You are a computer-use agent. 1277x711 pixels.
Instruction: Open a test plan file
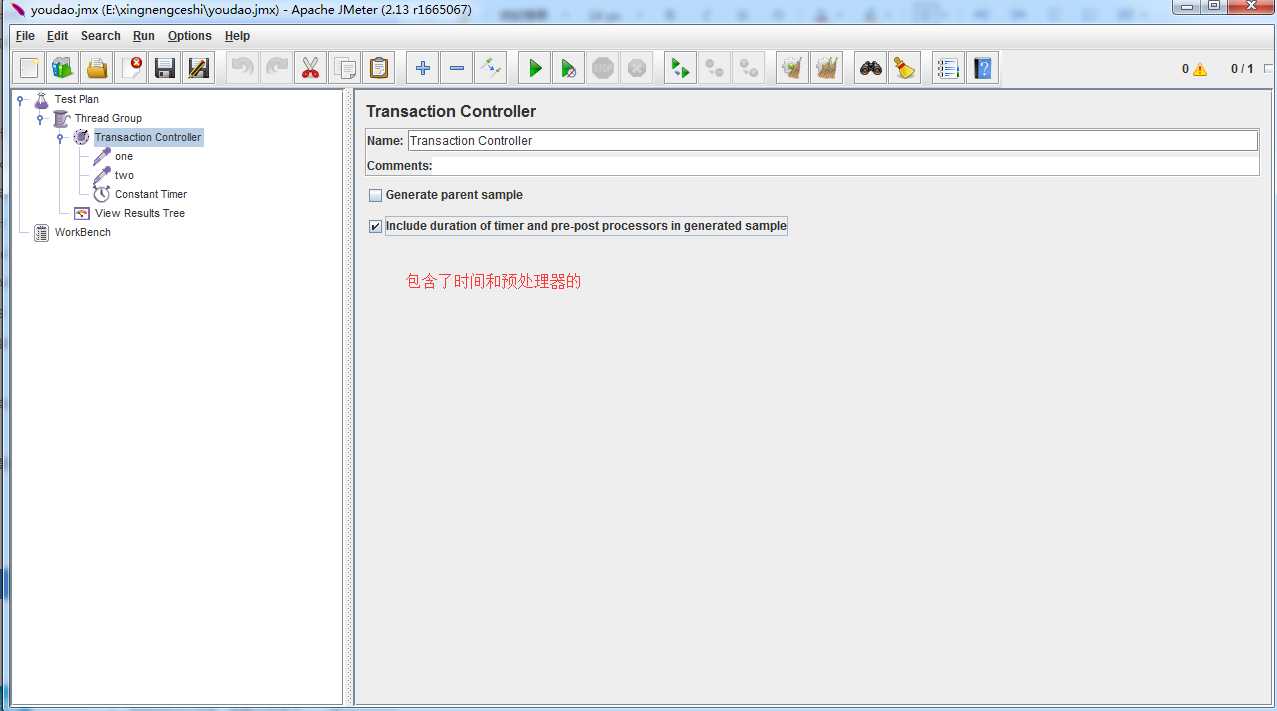(x=97, y=68)
